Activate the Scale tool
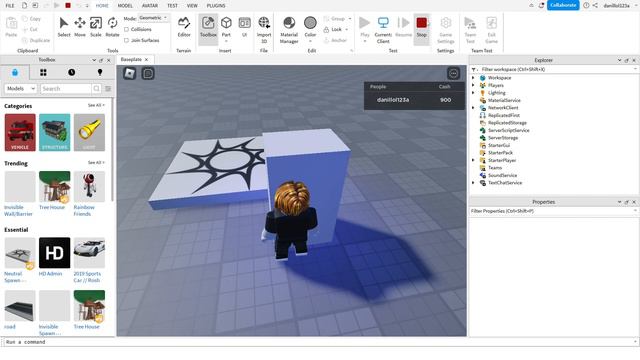 [x=96, y=27]
